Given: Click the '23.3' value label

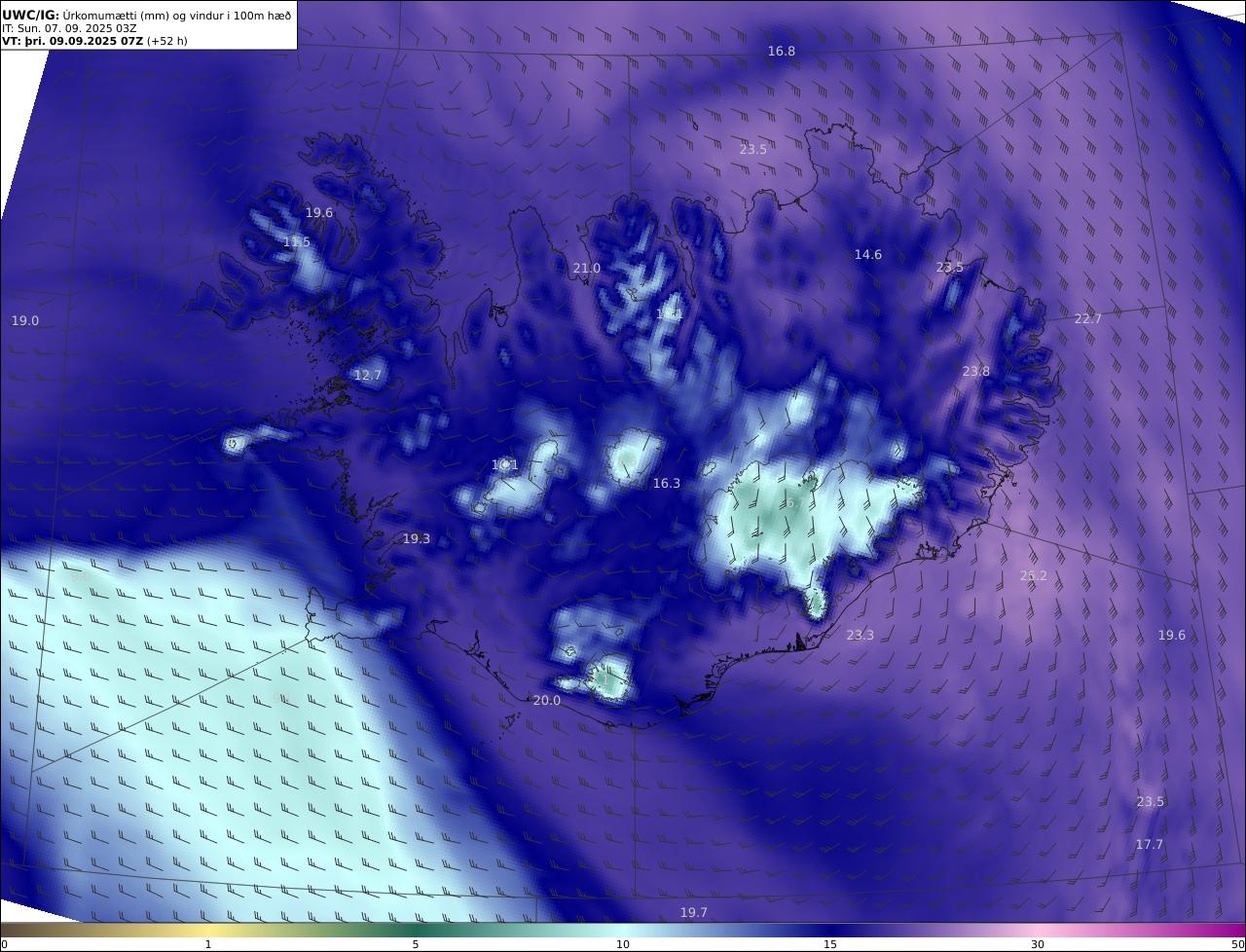Looking at the screenshot, I should [861, 636].
